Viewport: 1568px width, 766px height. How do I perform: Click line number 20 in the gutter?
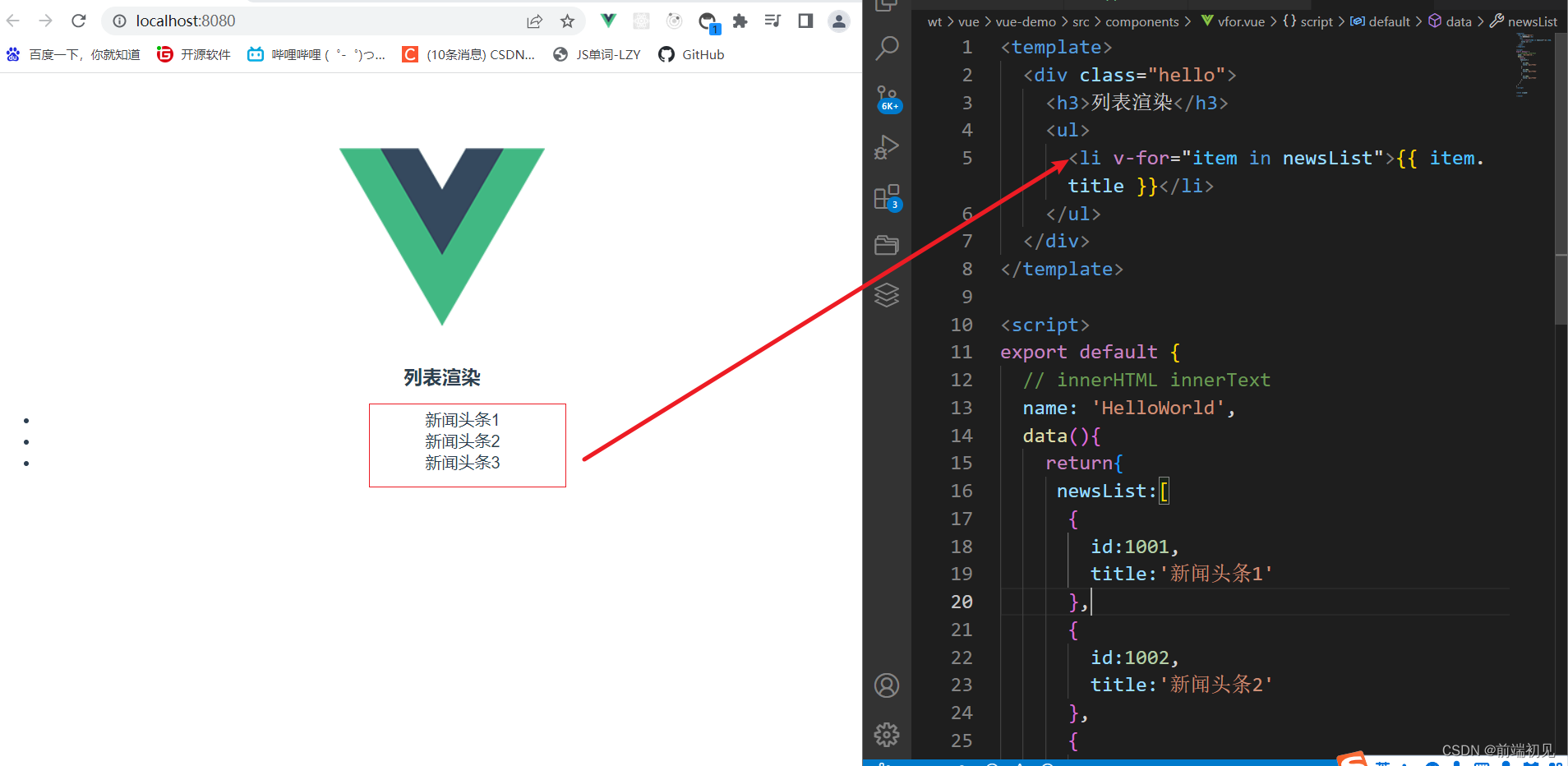click(x=962, y=602)
